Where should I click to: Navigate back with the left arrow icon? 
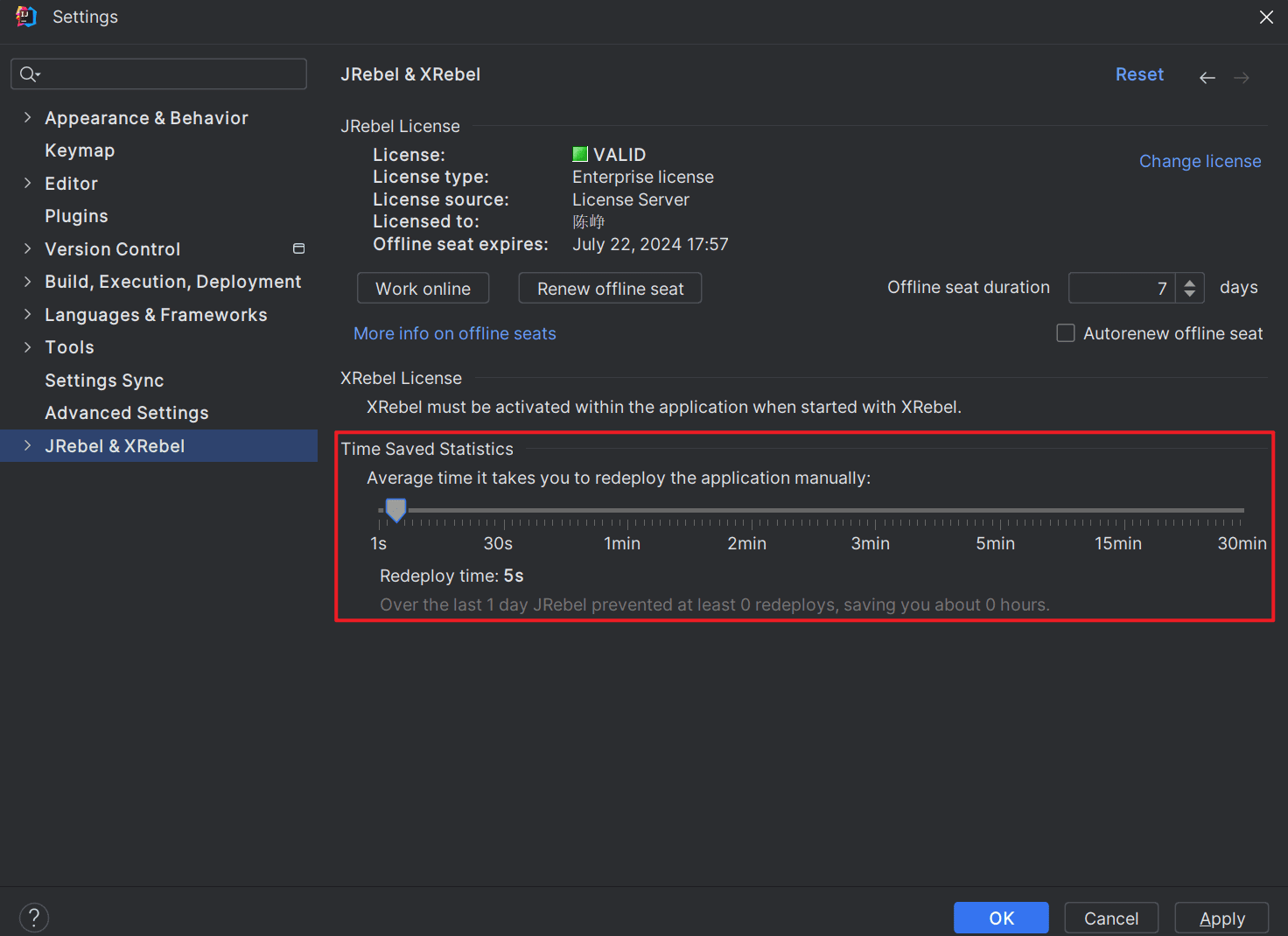(1207, 78)
